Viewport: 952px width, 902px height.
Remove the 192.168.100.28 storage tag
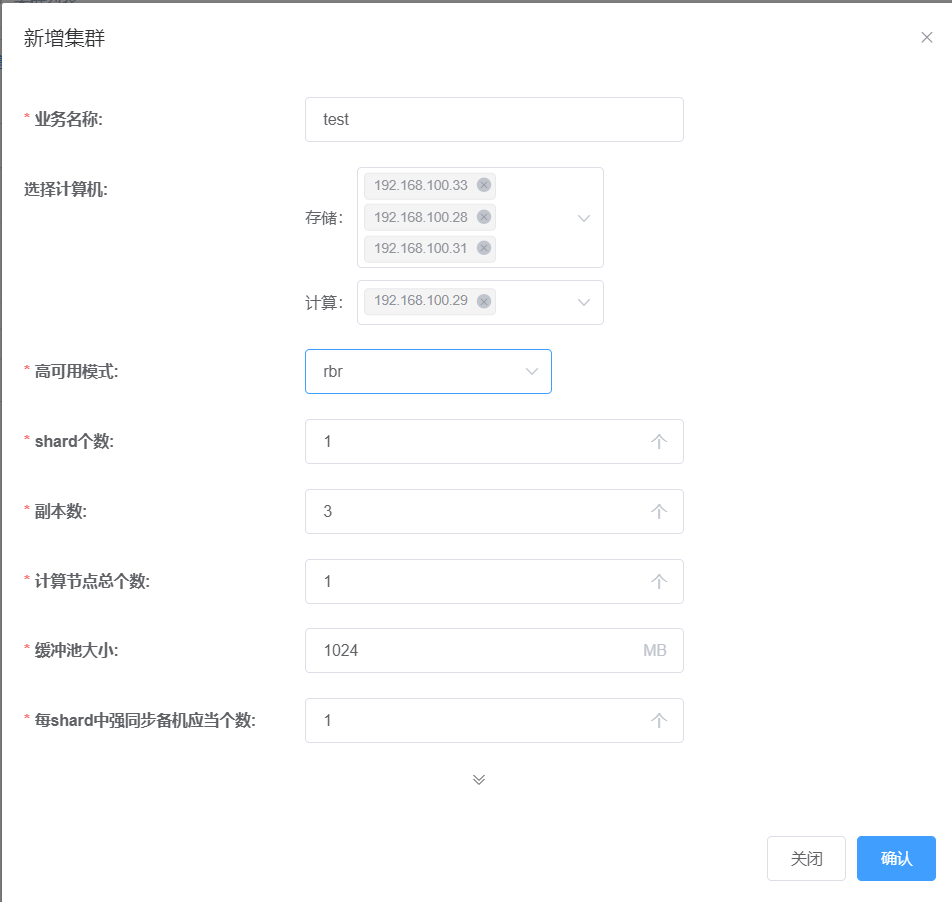484,217
